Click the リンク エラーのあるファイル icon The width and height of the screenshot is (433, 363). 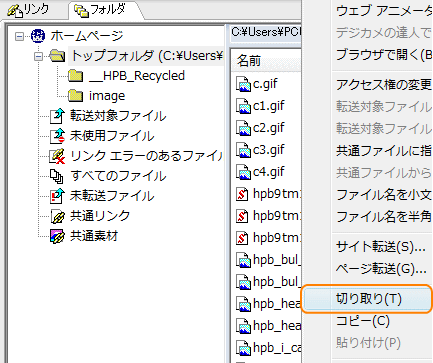click(57, 156)
